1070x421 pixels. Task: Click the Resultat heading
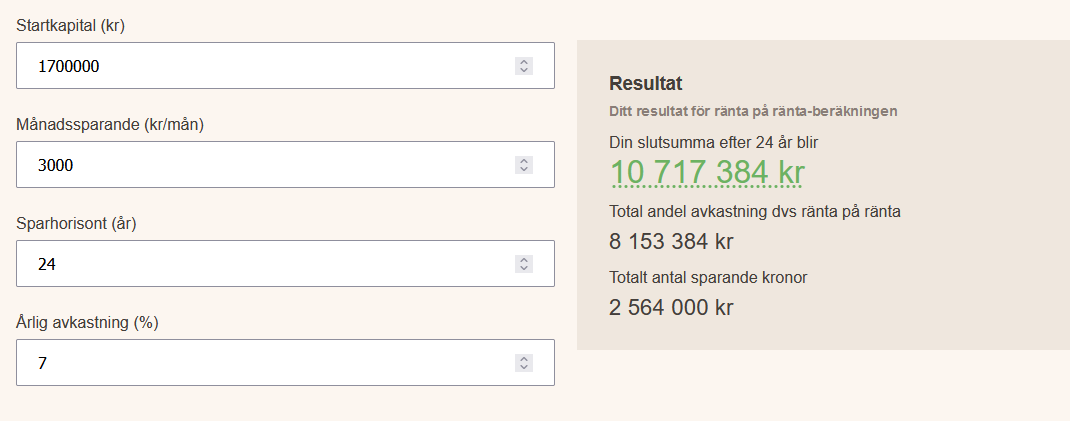(x=645, y=84)
